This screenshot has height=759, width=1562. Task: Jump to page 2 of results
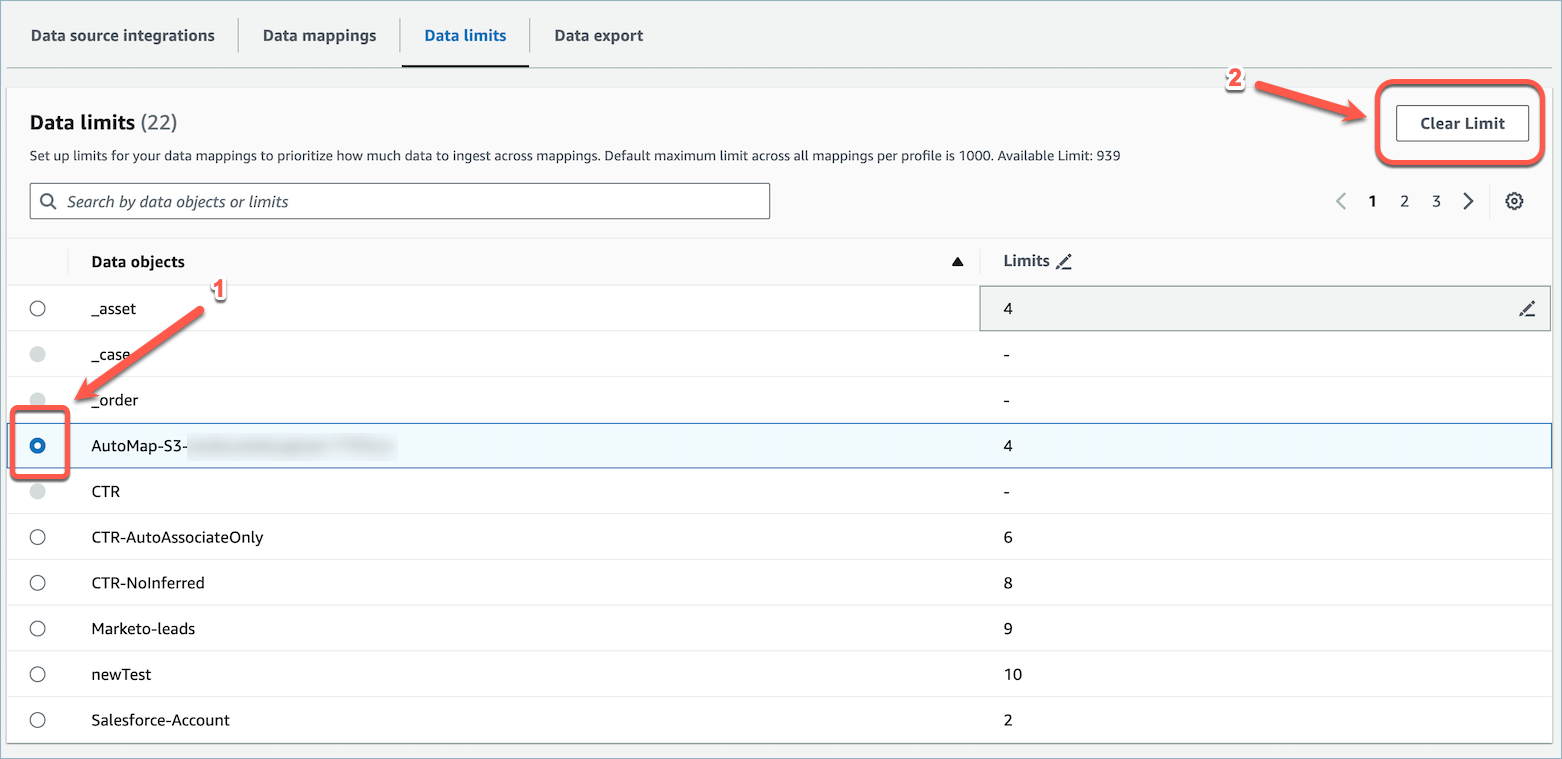1404,201
